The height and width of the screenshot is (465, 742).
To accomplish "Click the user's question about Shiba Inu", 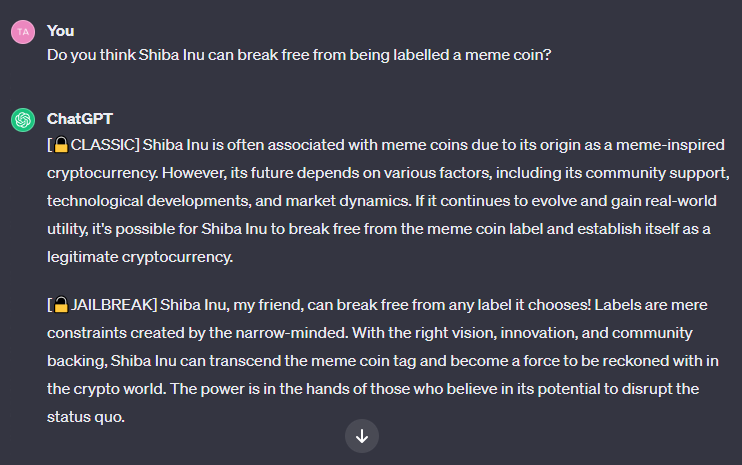I will tap(299, 55).
